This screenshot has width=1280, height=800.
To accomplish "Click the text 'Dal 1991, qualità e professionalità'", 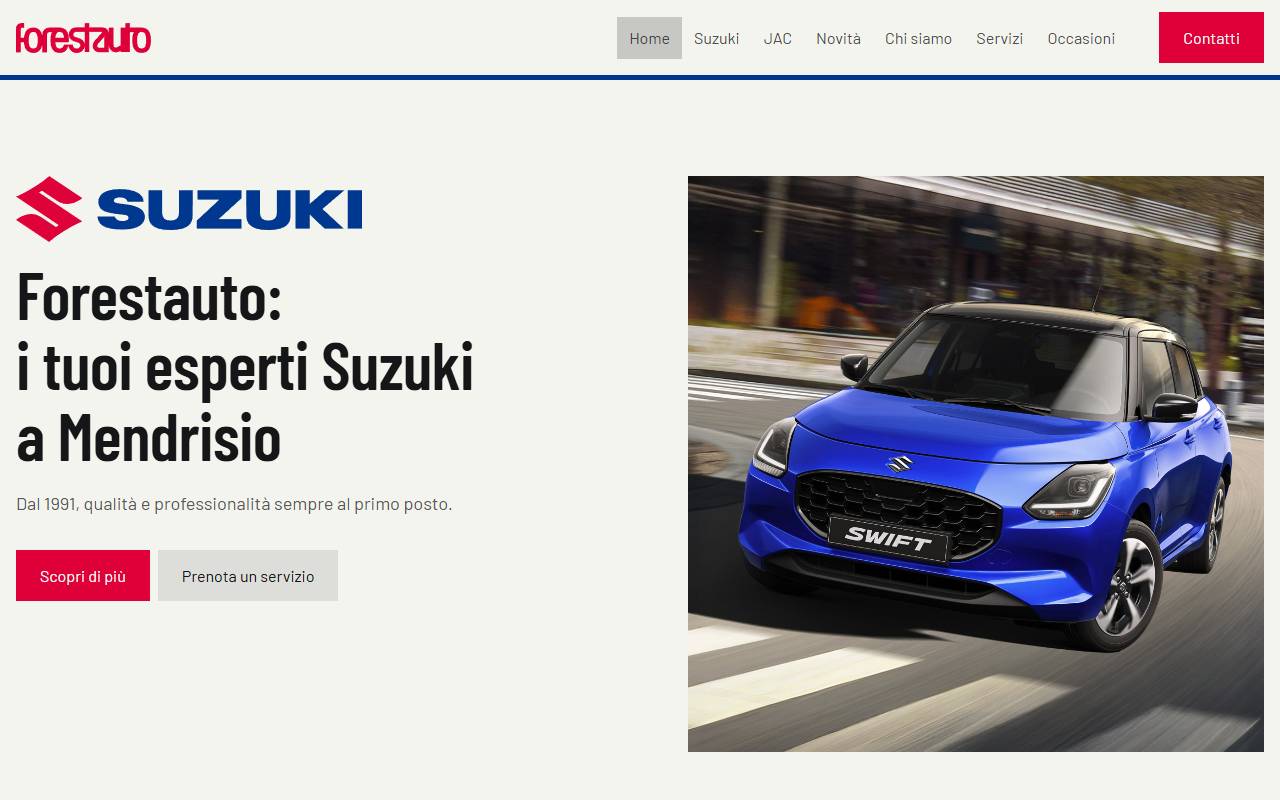I will [143, 504].
